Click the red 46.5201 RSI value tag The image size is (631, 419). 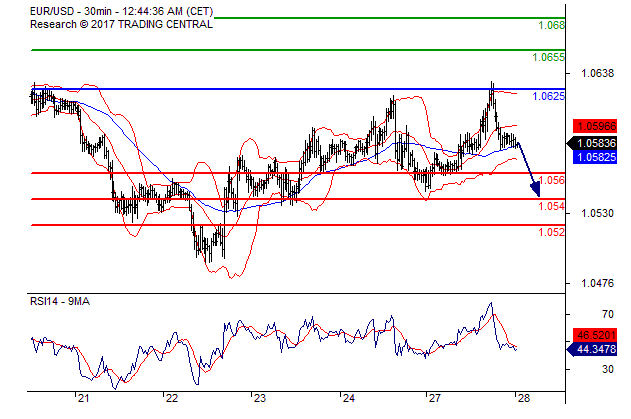595,334
